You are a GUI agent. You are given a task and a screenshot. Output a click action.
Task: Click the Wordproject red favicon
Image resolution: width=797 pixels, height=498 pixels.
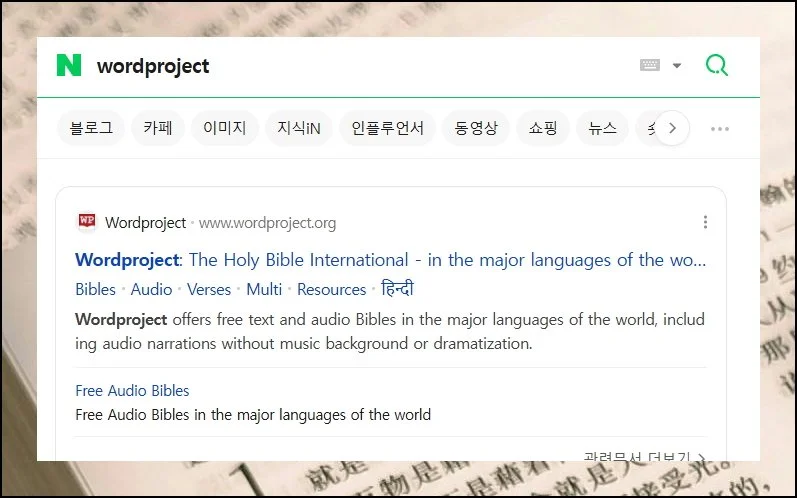(87, 222)
